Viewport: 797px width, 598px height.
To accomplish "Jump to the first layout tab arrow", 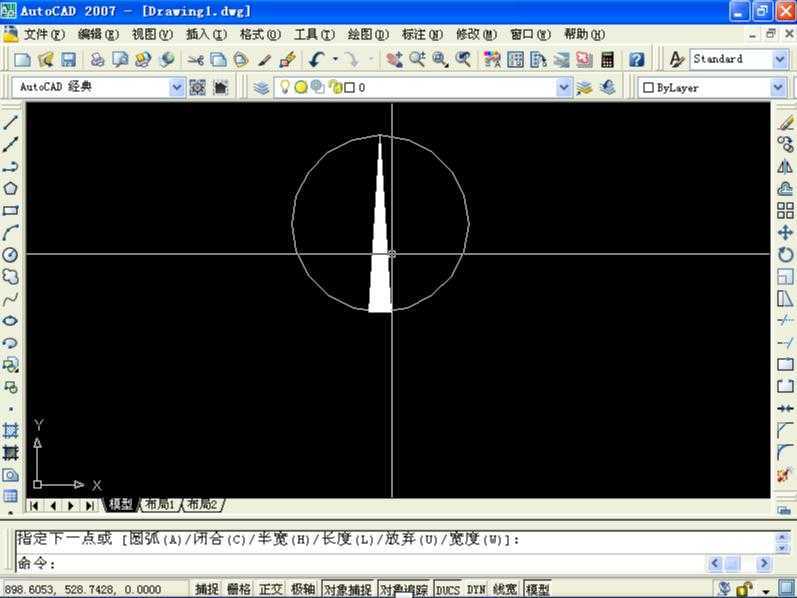I will pyautogui.click(x=34, y=505).
